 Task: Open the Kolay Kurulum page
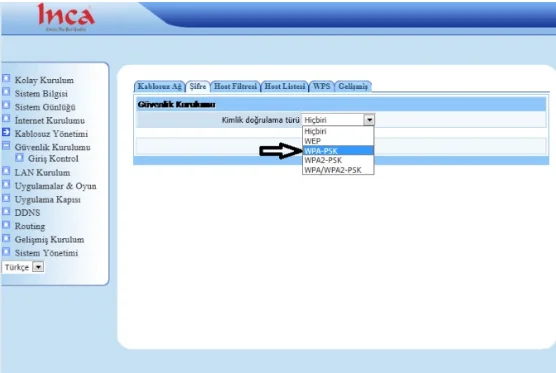coord(44,80)
